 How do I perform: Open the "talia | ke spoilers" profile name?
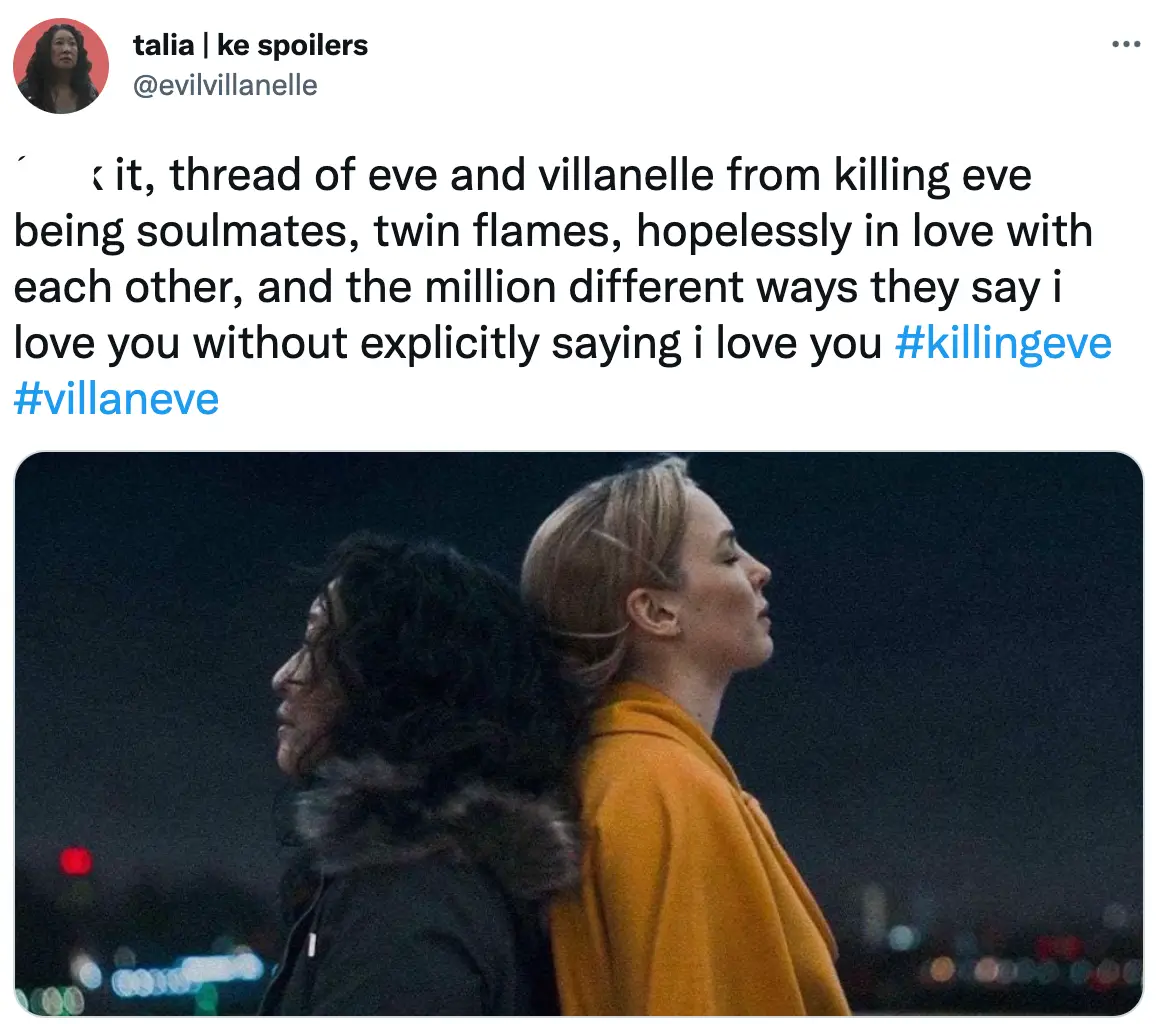point(250,45)
